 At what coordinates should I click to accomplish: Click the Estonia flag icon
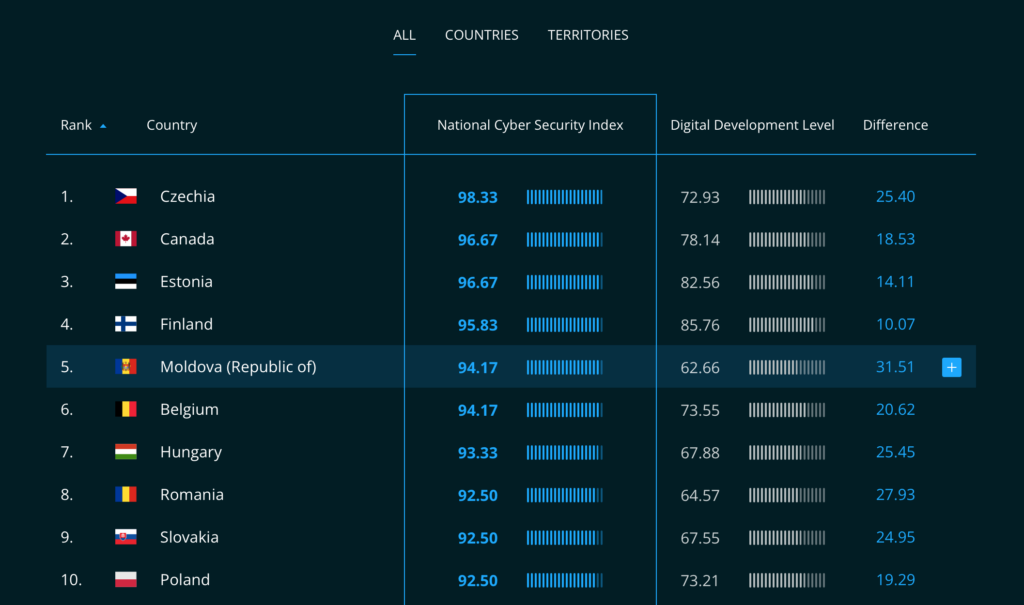click(x=125, y=282)
